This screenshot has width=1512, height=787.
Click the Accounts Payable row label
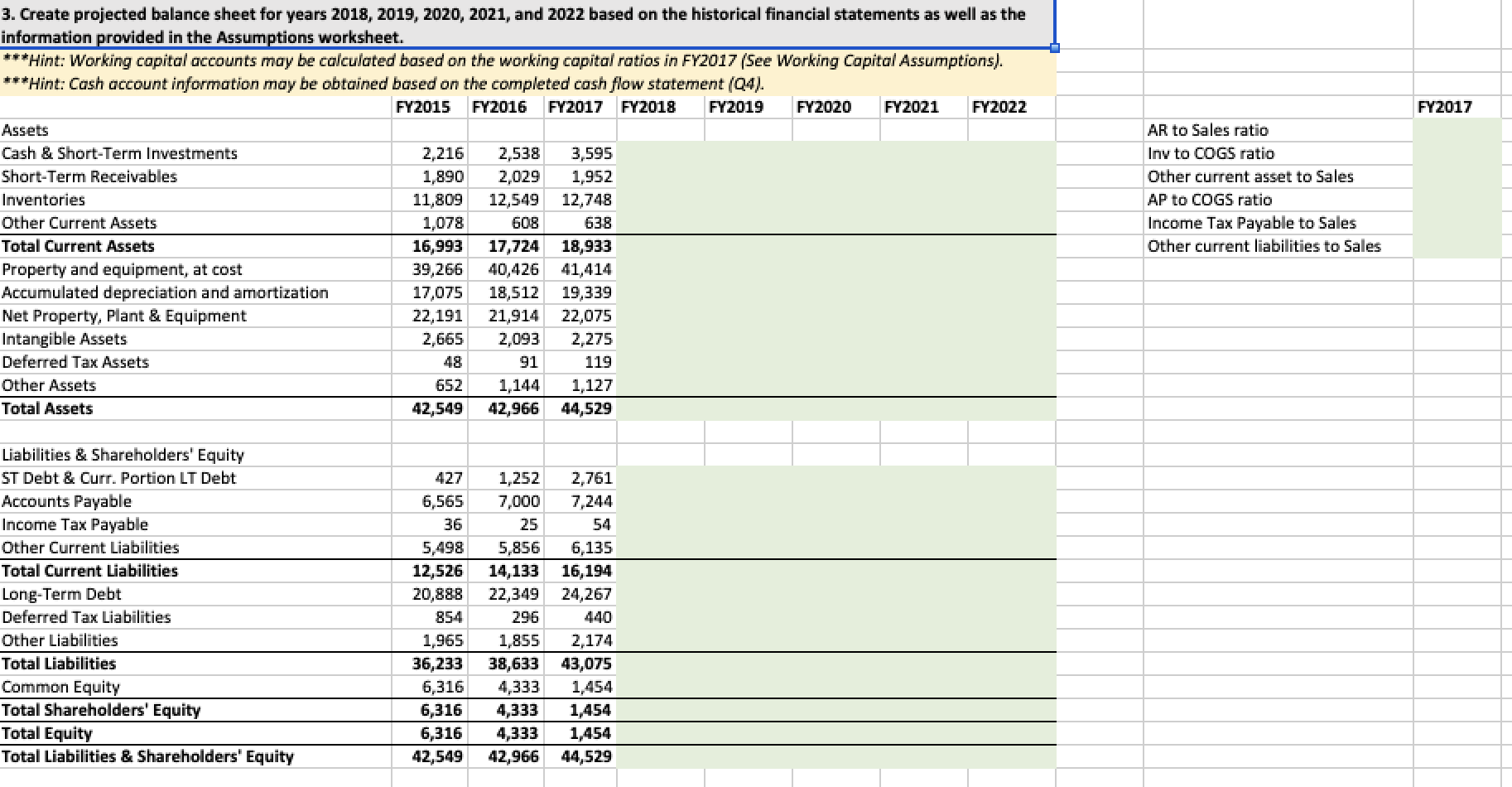pos(67,501)
